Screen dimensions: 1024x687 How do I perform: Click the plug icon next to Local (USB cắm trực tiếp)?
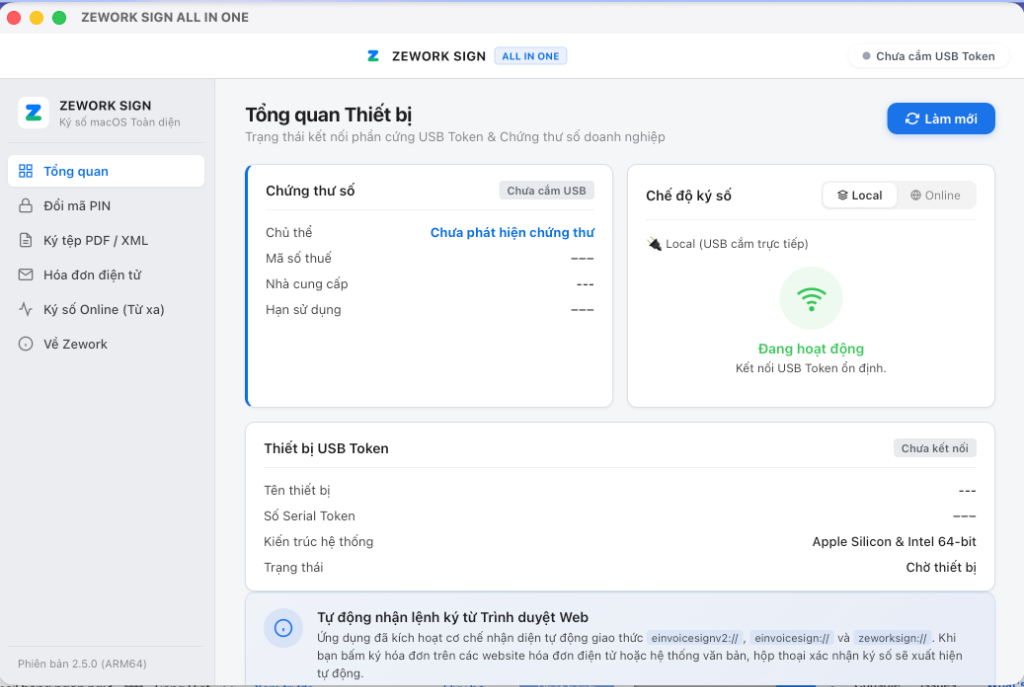(654, 244)
